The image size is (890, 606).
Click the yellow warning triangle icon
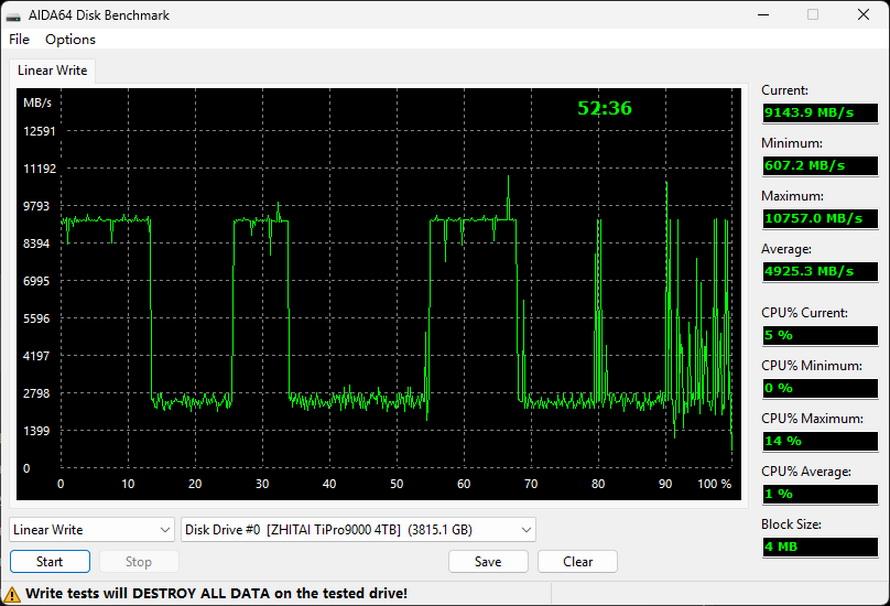pos(11,594)
